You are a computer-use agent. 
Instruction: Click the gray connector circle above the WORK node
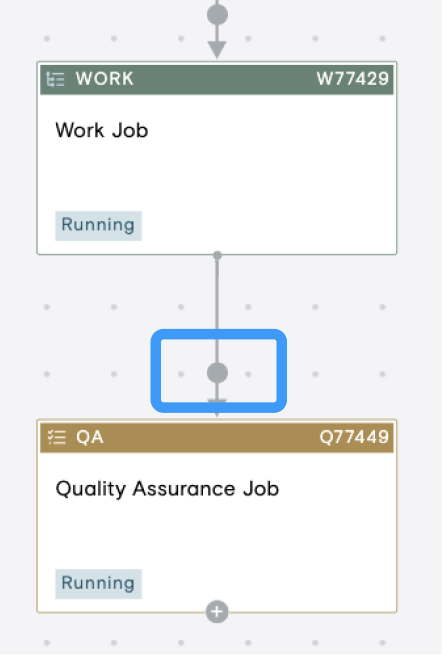click(x=217, y=15)
